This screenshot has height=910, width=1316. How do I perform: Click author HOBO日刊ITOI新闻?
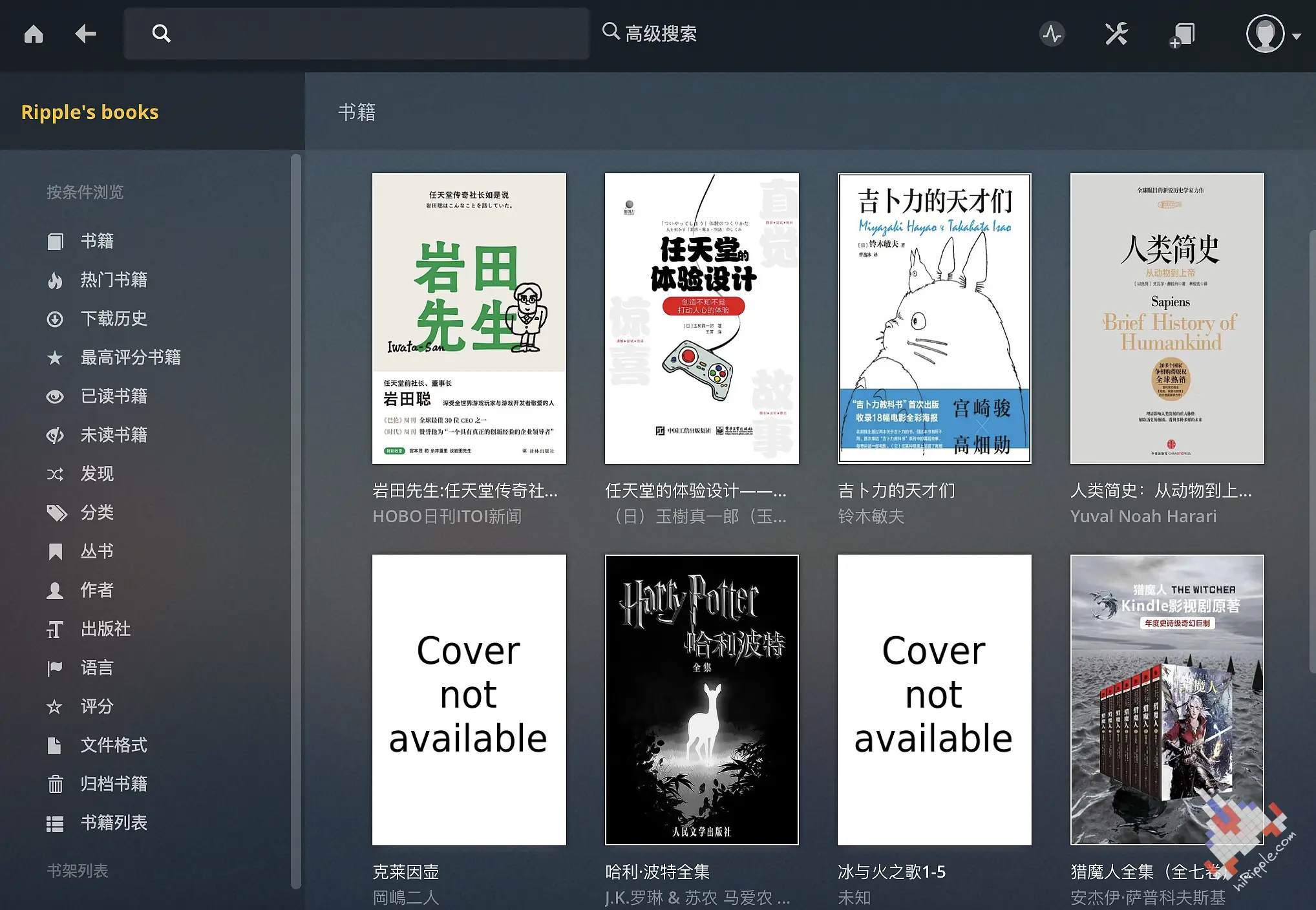click(447, 516)
